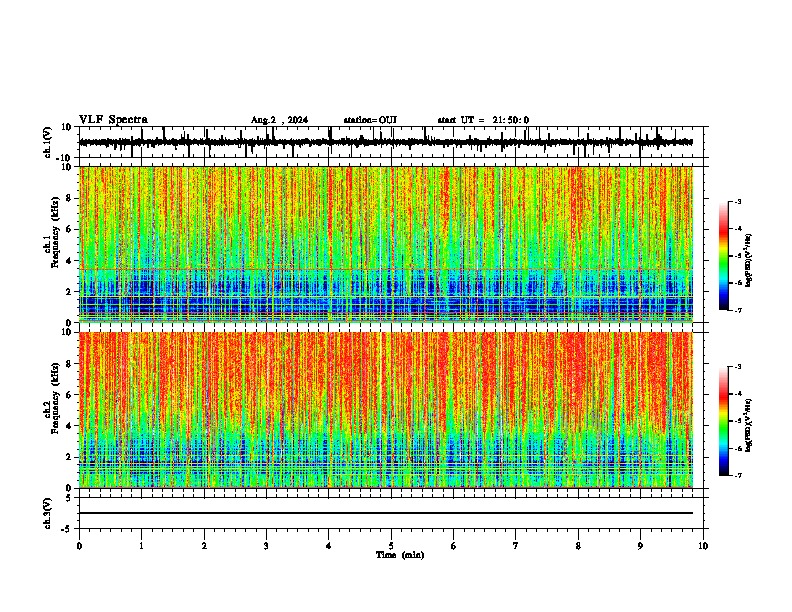Click the "start UT = 21:50:0" header text
The image size is (792, 612).
point(483,120)
